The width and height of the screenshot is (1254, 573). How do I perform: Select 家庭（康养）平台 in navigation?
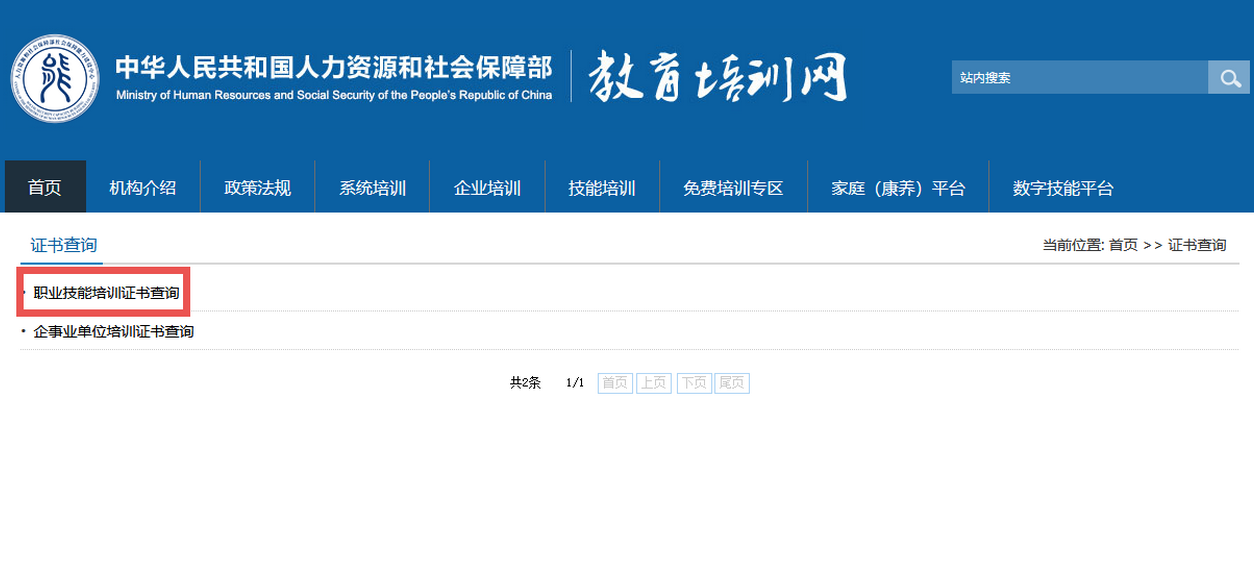[x=898, y=188]
